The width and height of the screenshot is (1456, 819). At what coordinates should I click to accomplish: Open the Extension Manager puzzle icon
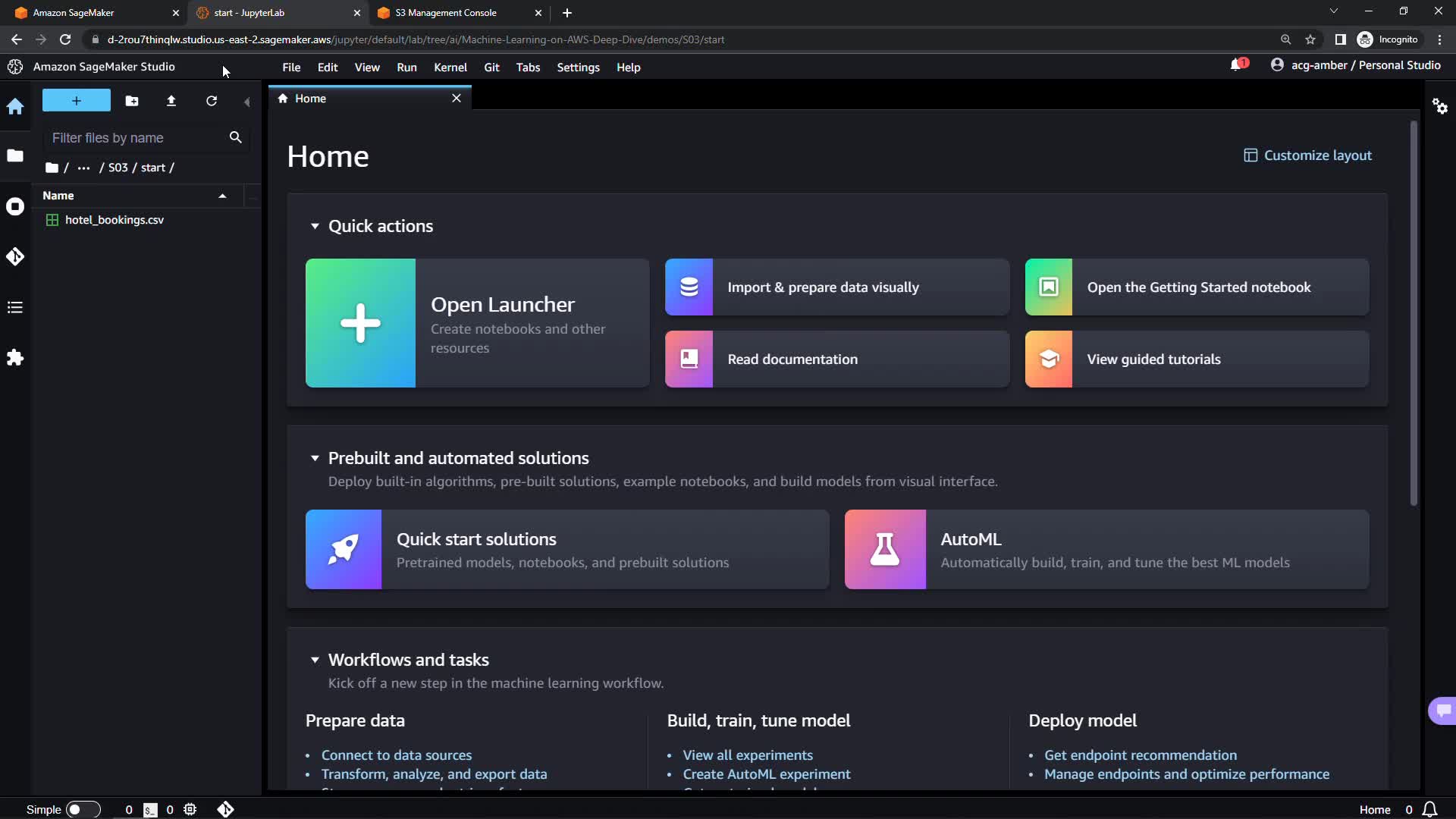(x=15, y=358)
